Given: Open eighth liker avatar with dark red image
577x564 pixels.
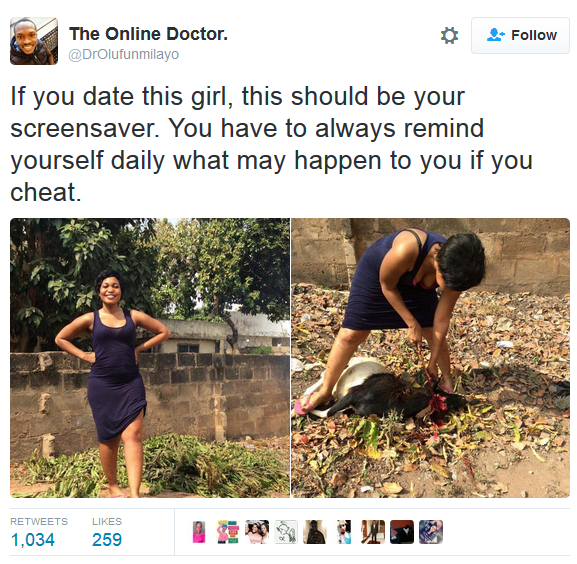Looking at the screenshot, I should (x=402, y=532).
